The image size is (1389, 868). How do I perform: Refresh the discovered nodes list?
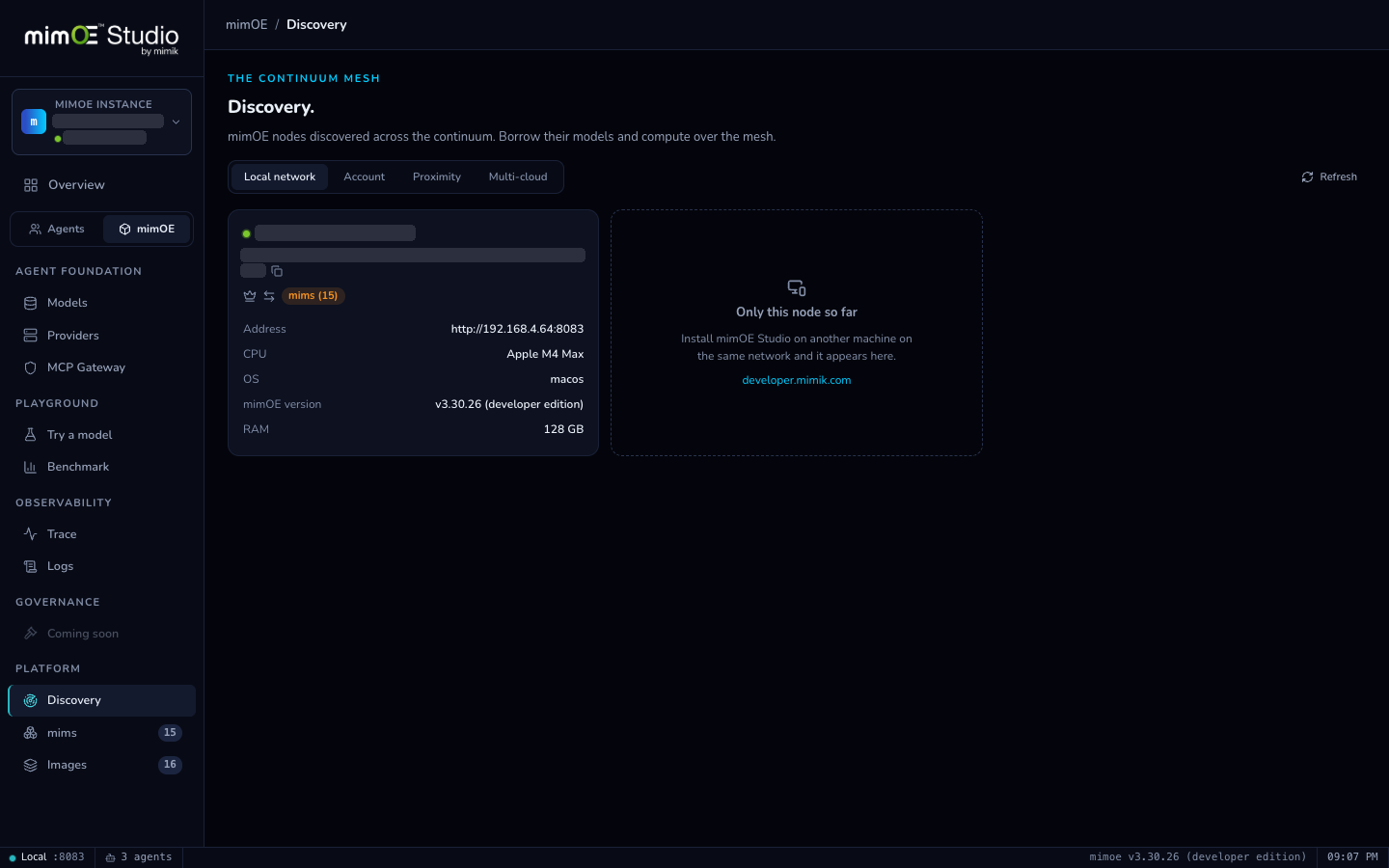click(x=1329, y=177)
